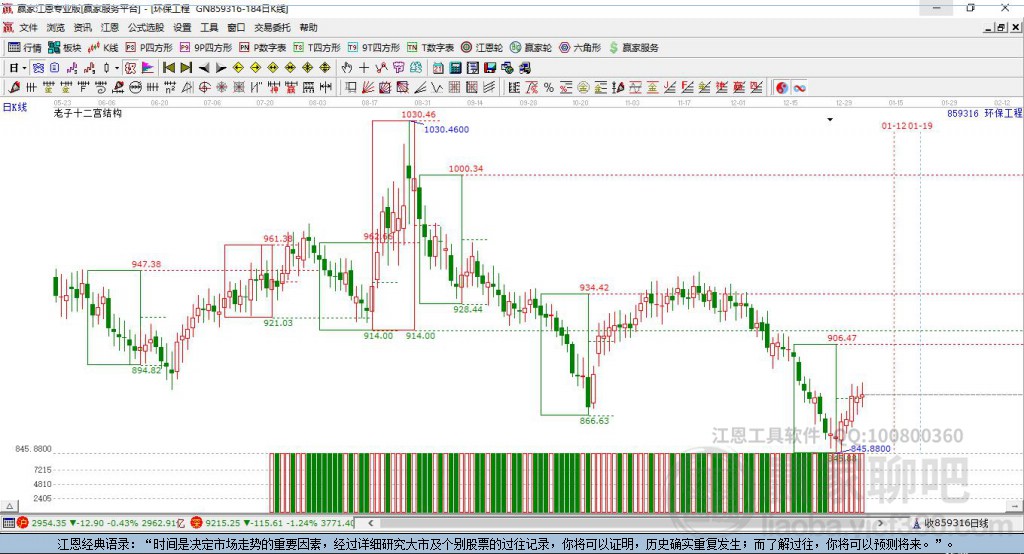Select the Gann fan lines tool
The height and width of the screenshot is (554, 1024).
point(368,88)
